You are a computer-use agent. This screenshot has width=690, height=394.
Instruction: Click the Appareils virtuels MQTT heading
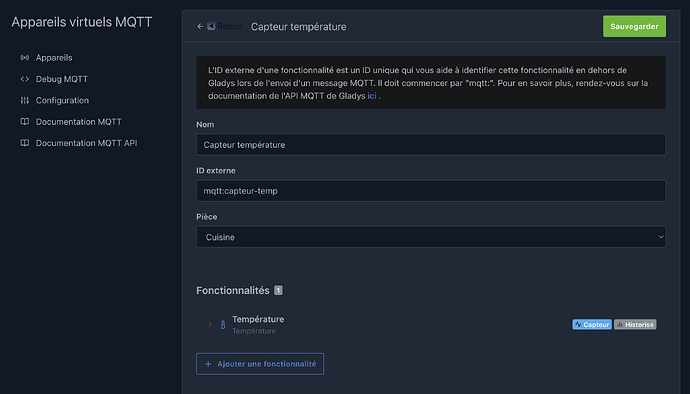(x=82, y=22)
